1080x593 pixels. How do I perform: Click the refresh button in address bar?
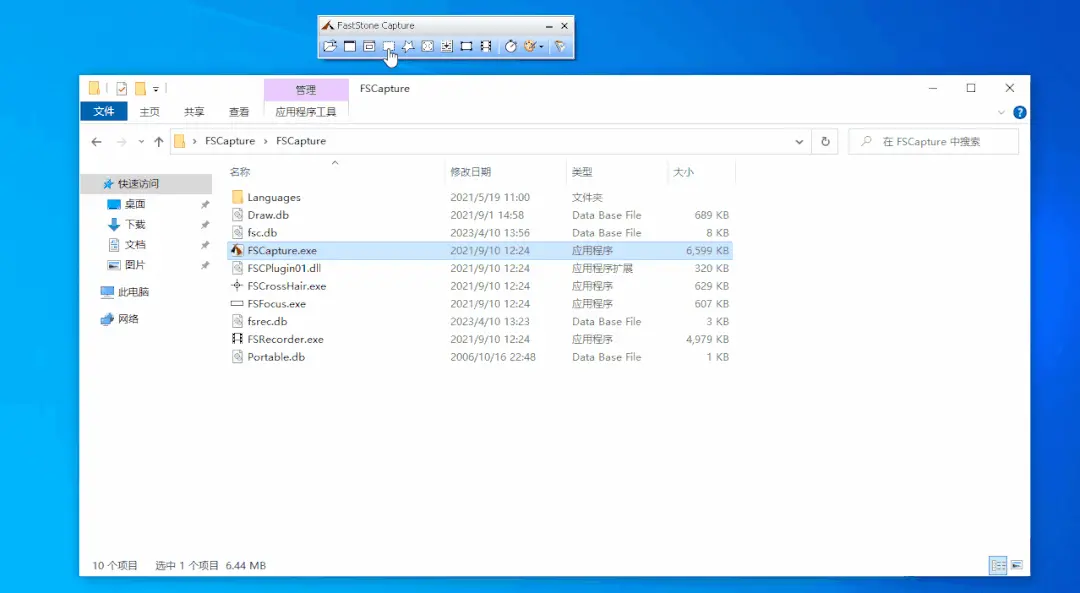click(825, 141)
